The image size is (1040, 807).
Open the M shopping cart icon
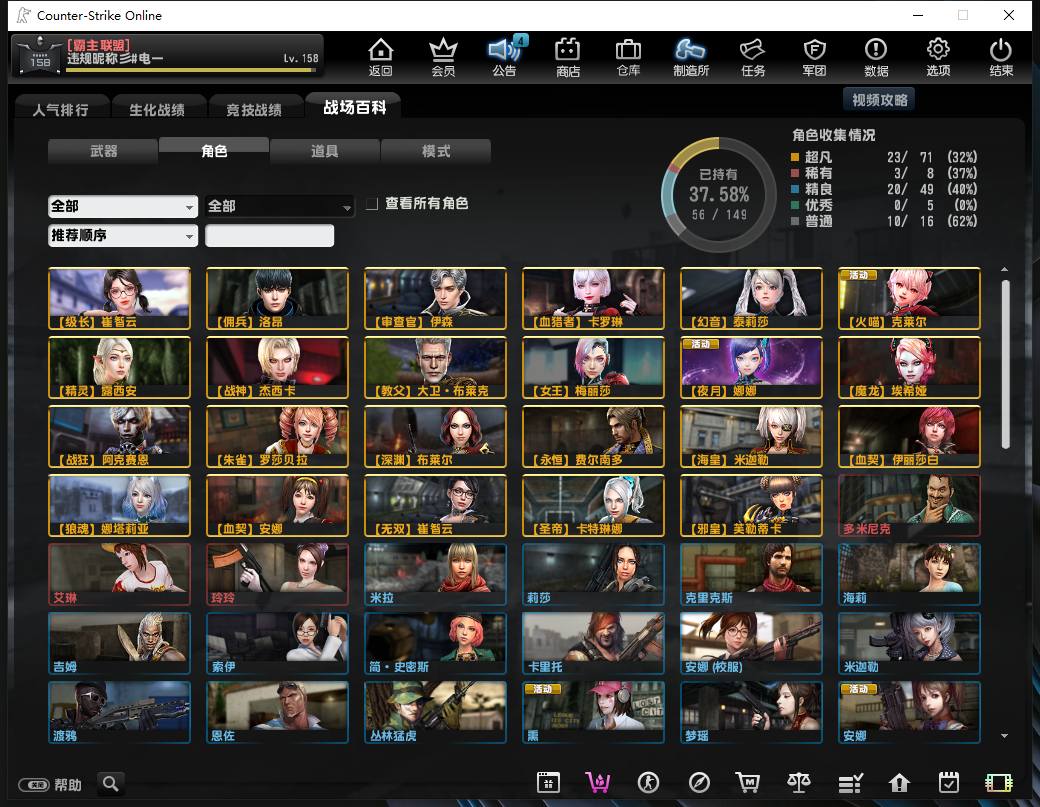(748, 782)
